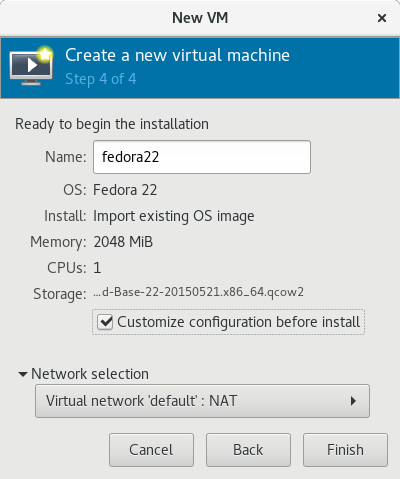The image size is (400, 479).
Task: Click the 'Import existing OS image' text
Action: (174, 216)
